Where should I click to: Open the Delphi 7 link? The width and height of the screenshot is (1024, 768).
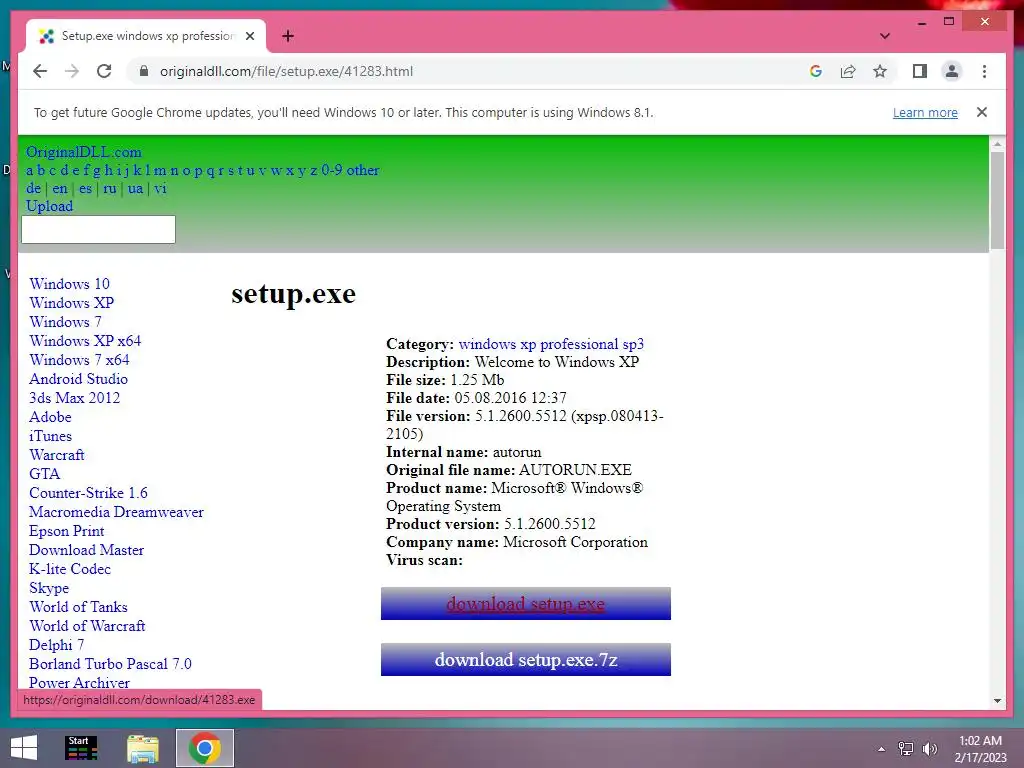click(x=57, y=645)
